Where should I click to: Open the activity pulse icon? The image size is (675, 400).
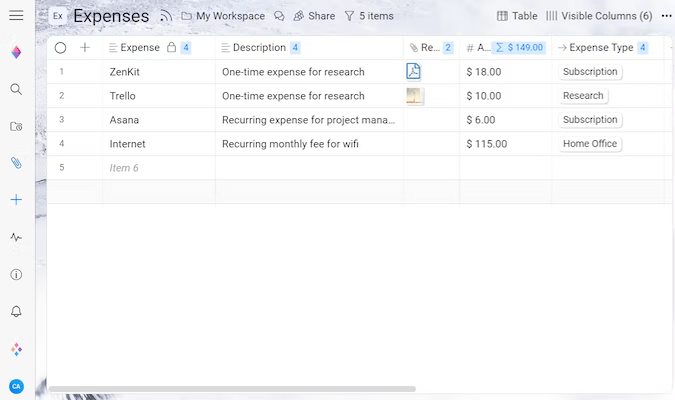tap(16, 238)
